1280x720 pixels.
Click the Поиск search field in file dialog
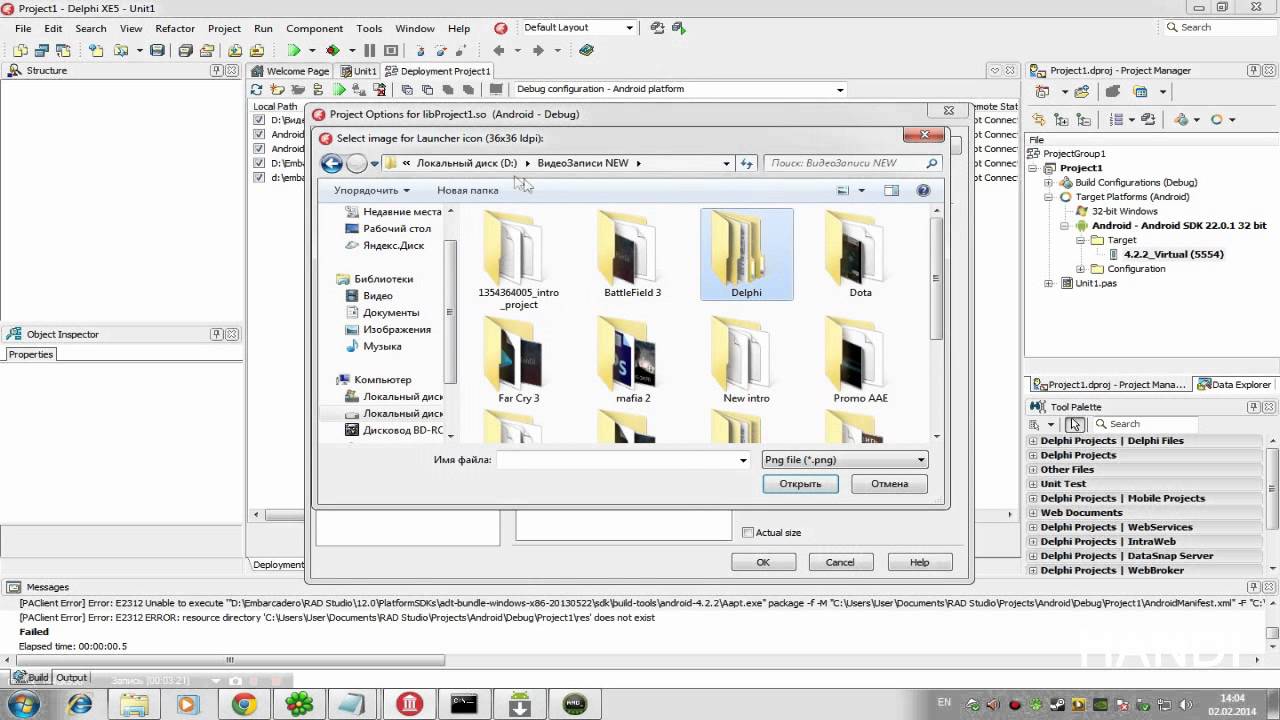coord(852,163)
